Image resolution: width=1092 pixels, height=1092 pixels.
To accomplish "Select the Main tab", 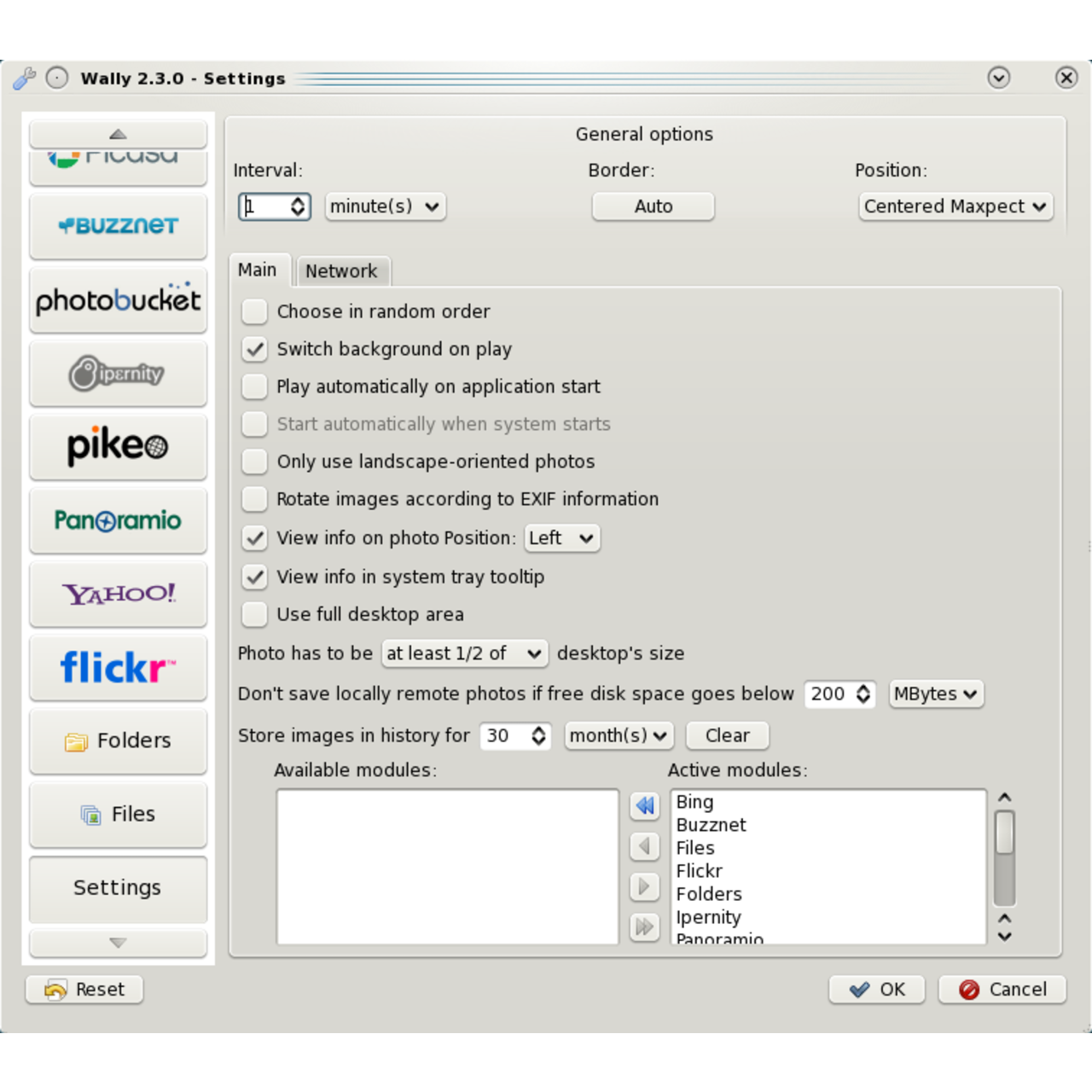I will tap(258, 270).
